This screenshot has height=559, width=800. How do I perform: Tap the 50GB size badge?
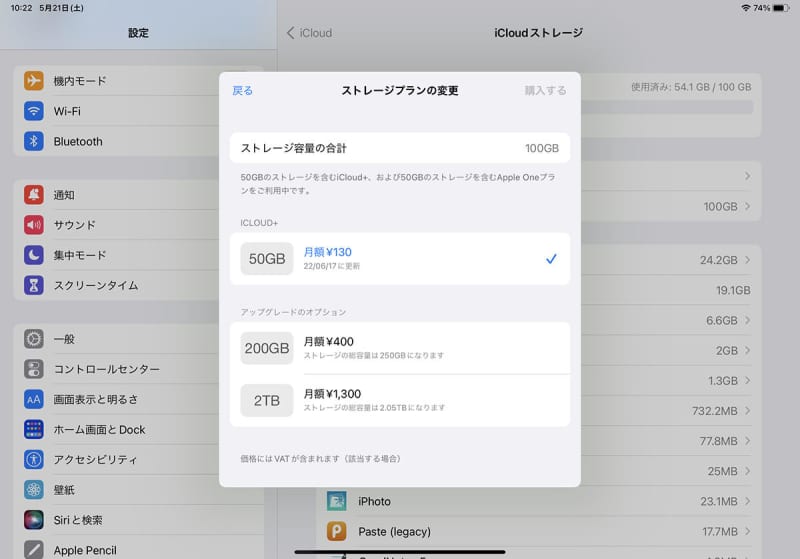267,259
